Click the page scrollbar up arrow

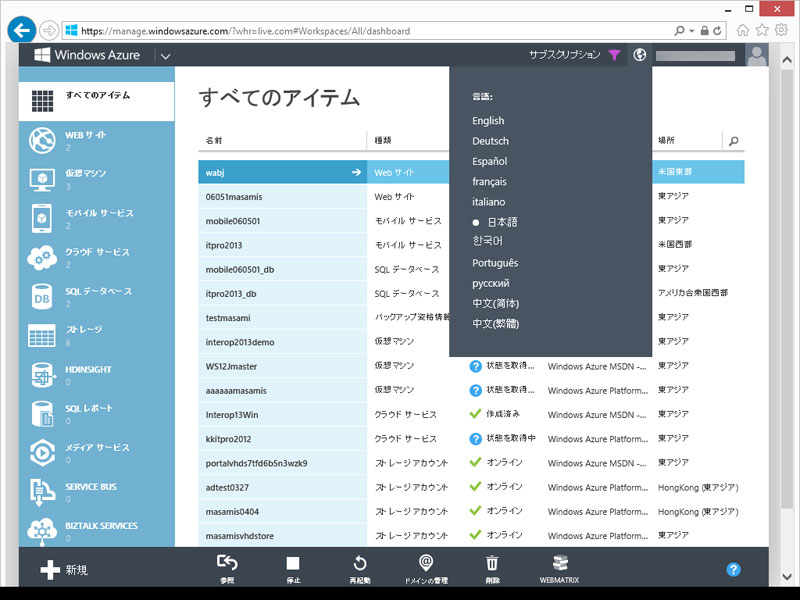click(786, 60)
